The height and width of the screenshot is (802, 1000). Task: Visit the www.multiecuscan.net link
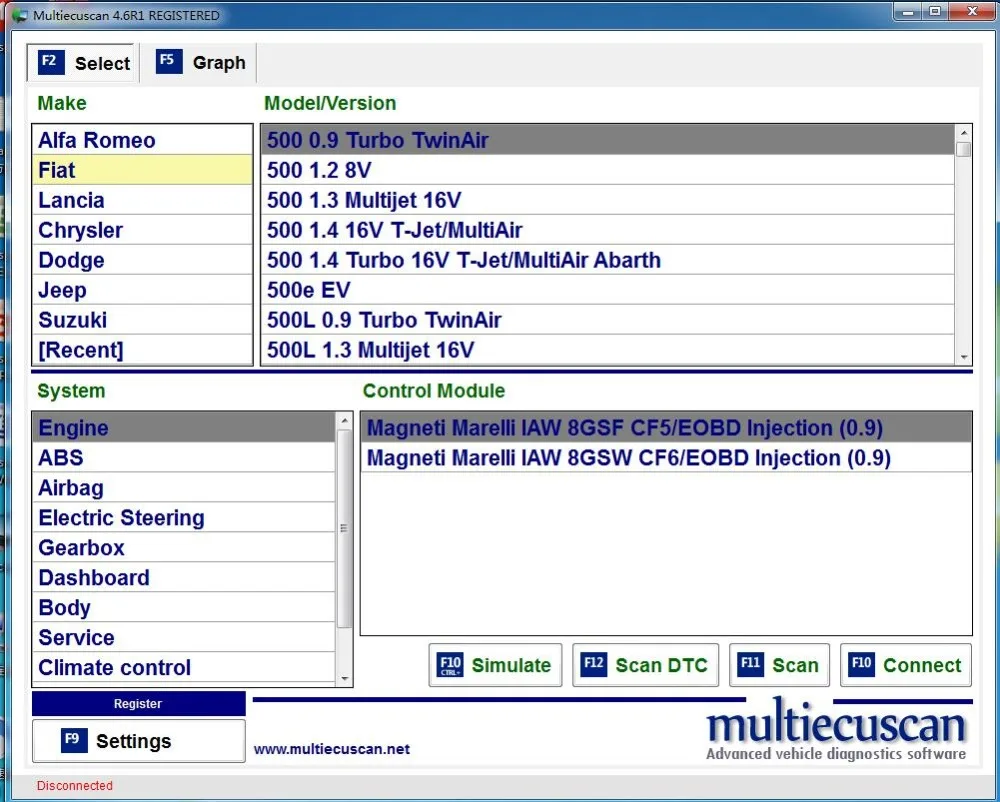[332, 749]
